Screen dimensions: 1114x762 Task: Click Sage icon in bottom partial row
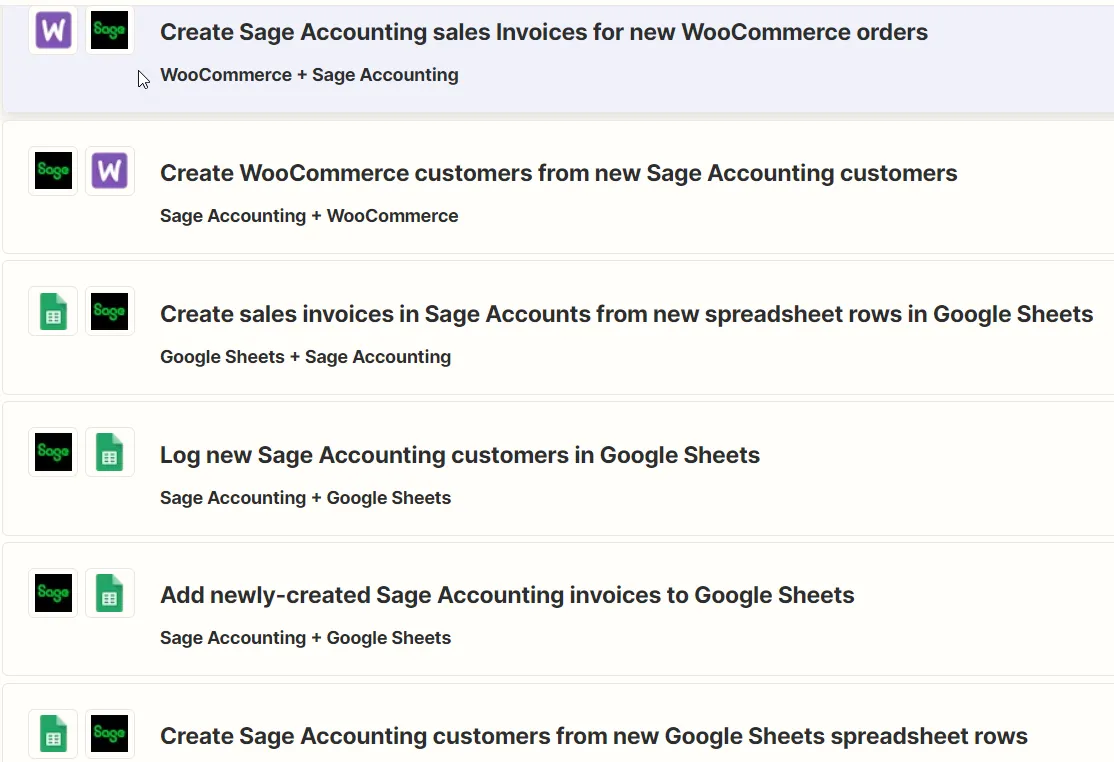pos(109,734)
